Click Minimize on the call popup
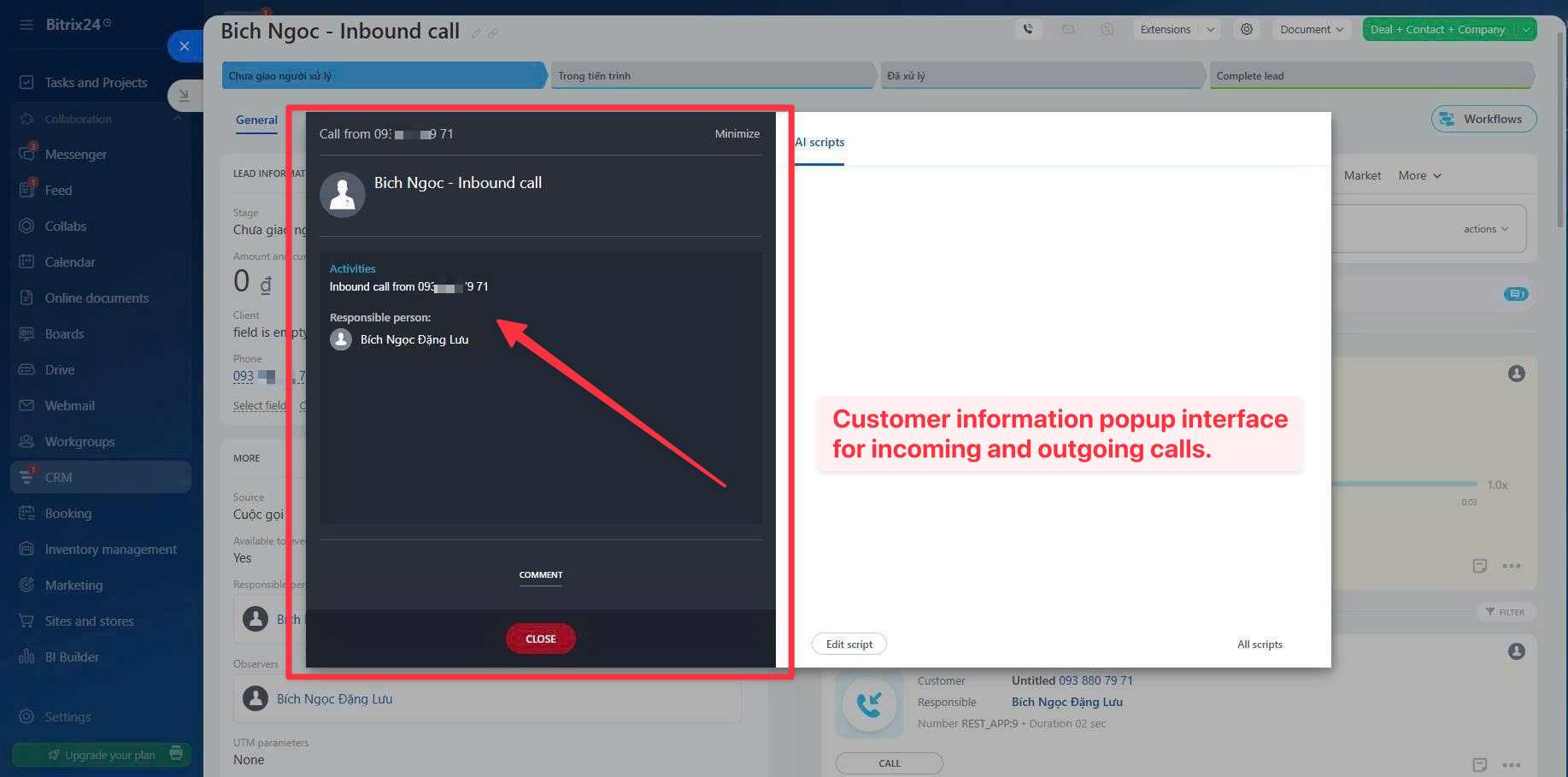 [737, 134]
